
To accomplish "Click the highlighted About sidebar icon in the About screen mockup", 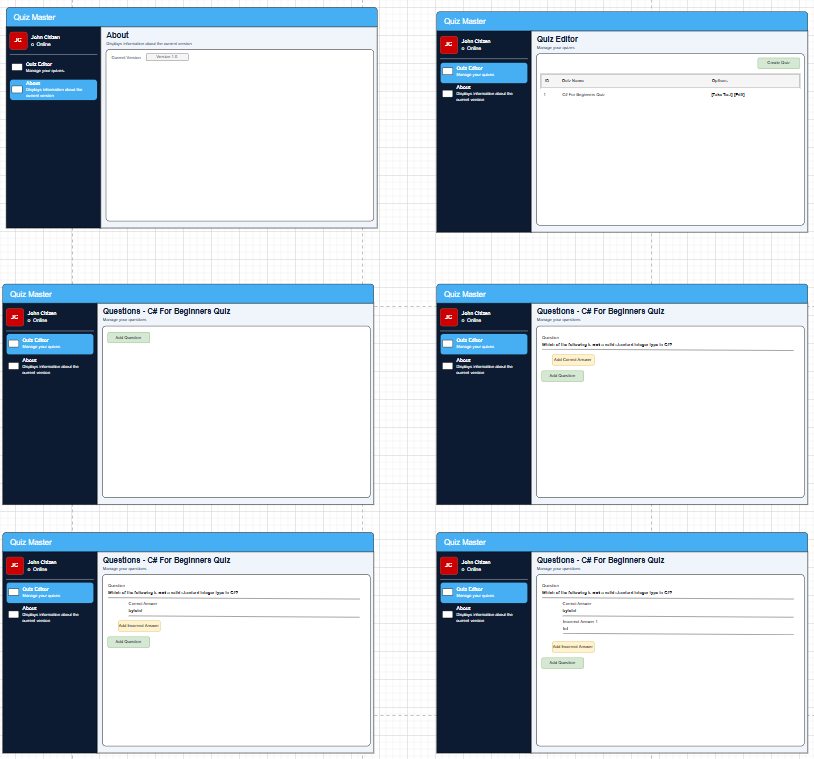I will (x=17, y=89).
